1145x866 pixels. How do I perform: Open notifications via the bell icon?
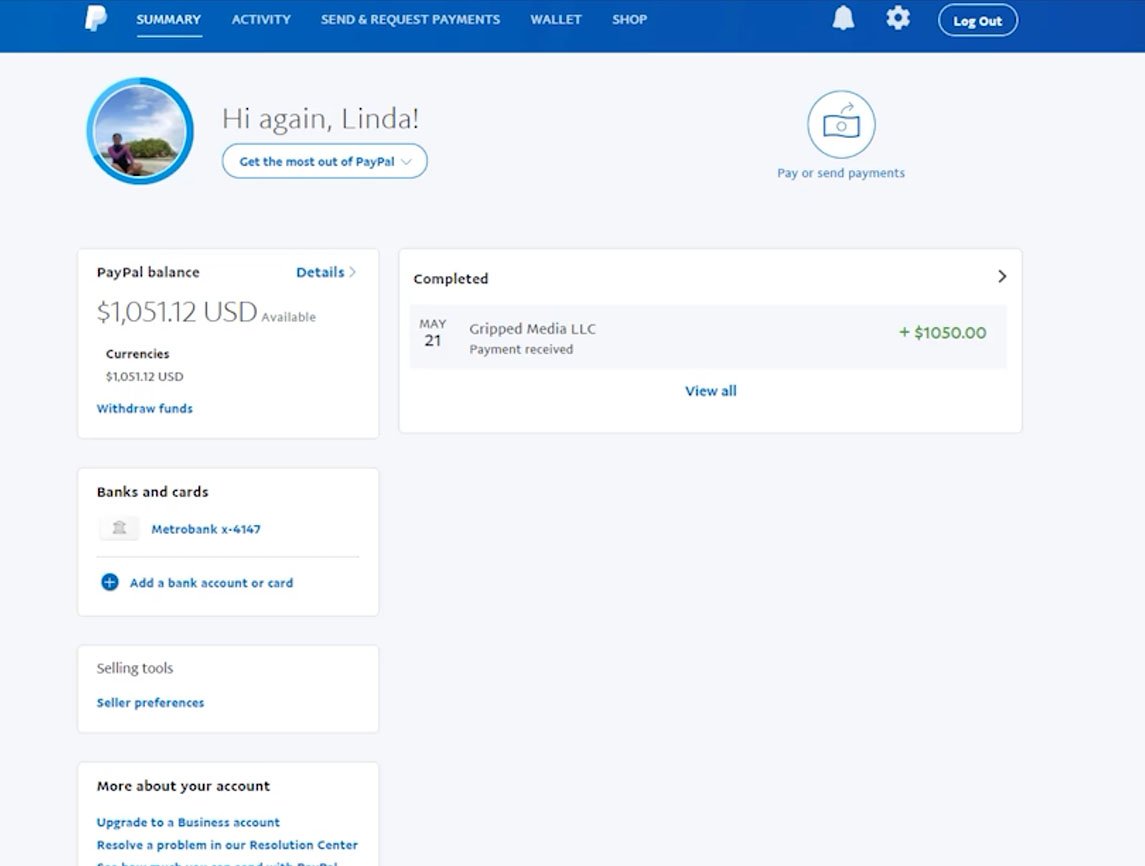(x=841, y=18)
